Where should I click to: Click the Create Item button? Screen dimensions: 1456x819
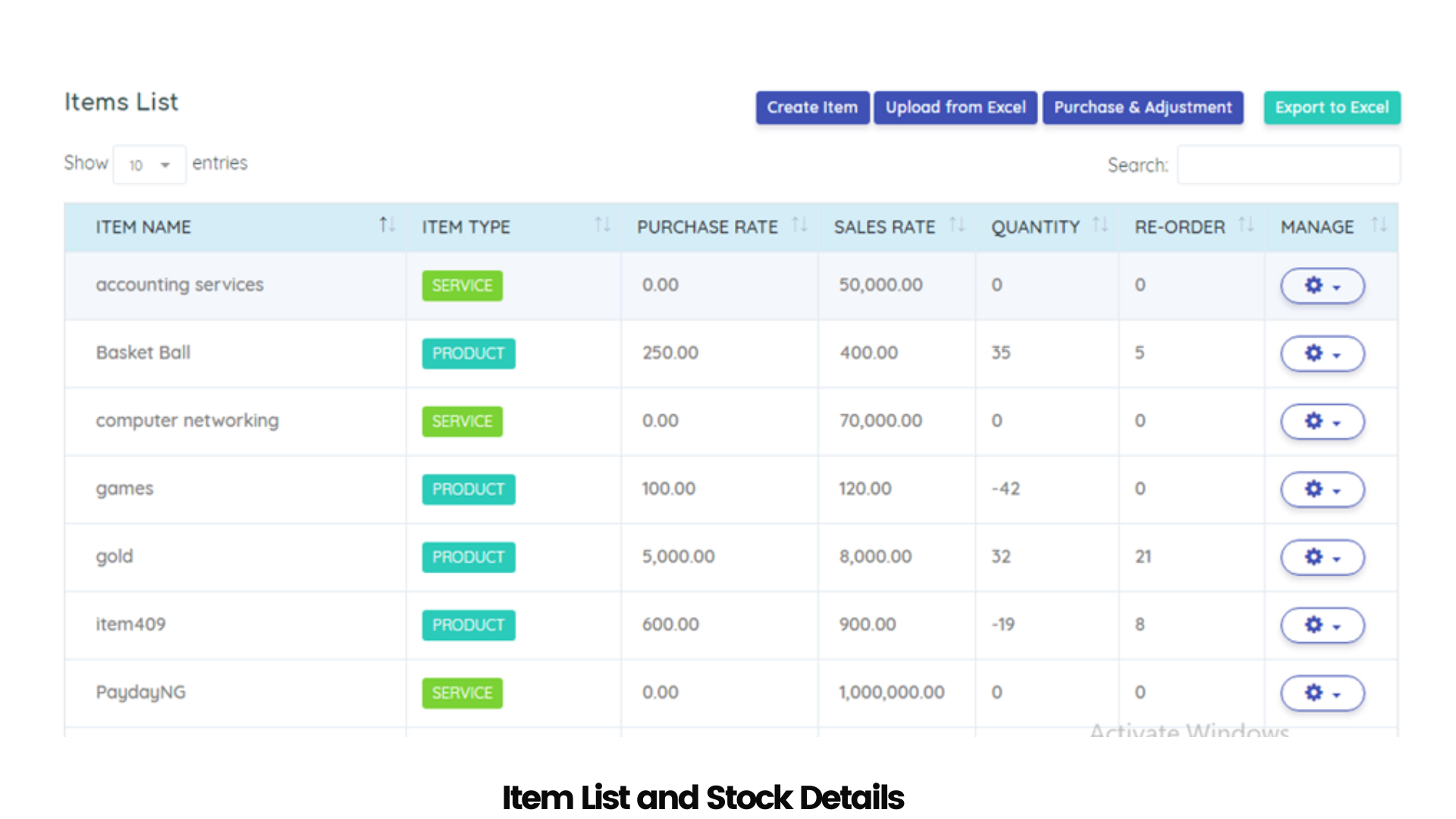coord(812,108)
